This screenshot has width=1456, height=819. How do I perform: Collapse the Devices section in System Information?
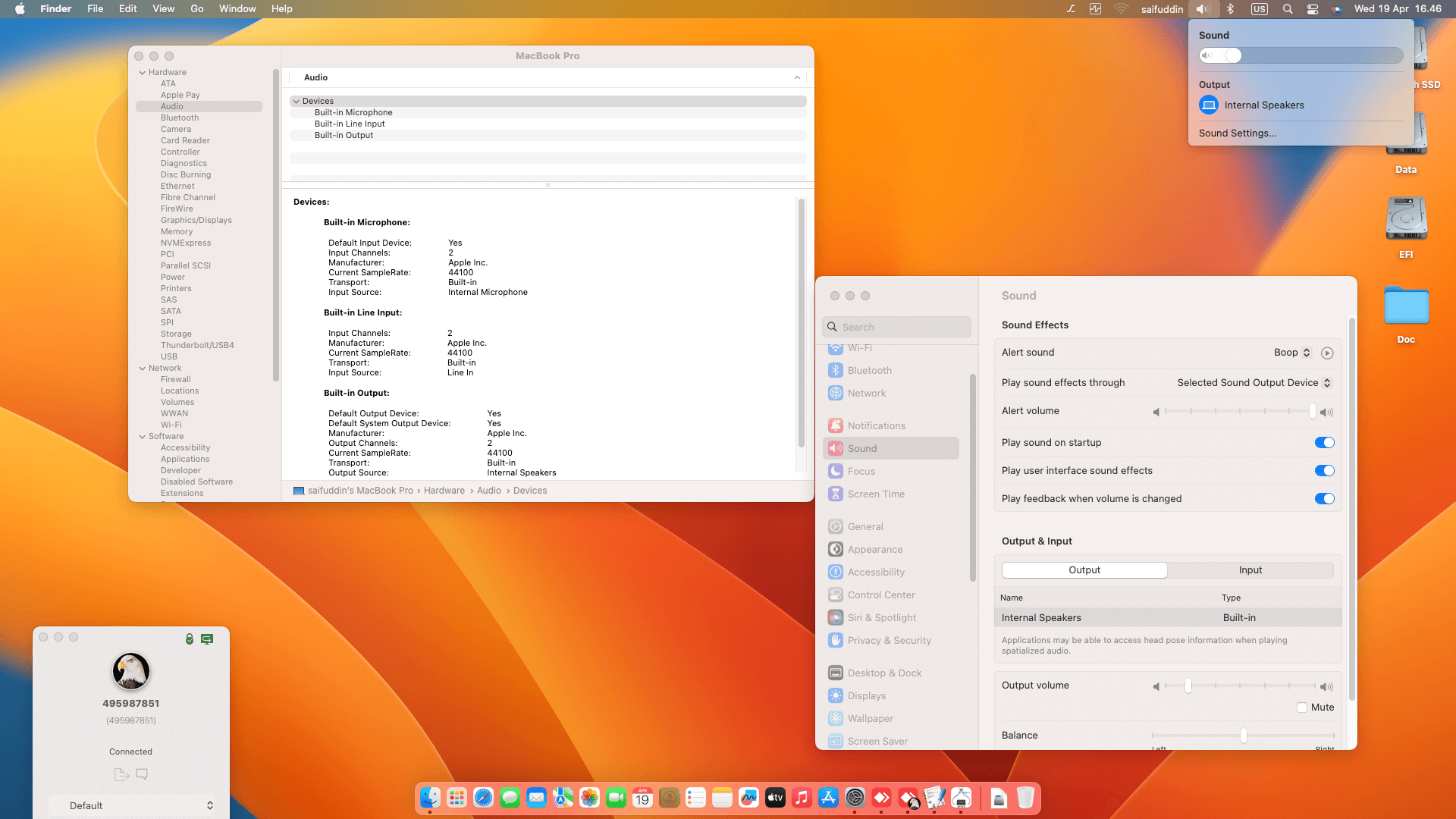pos(297,101)
